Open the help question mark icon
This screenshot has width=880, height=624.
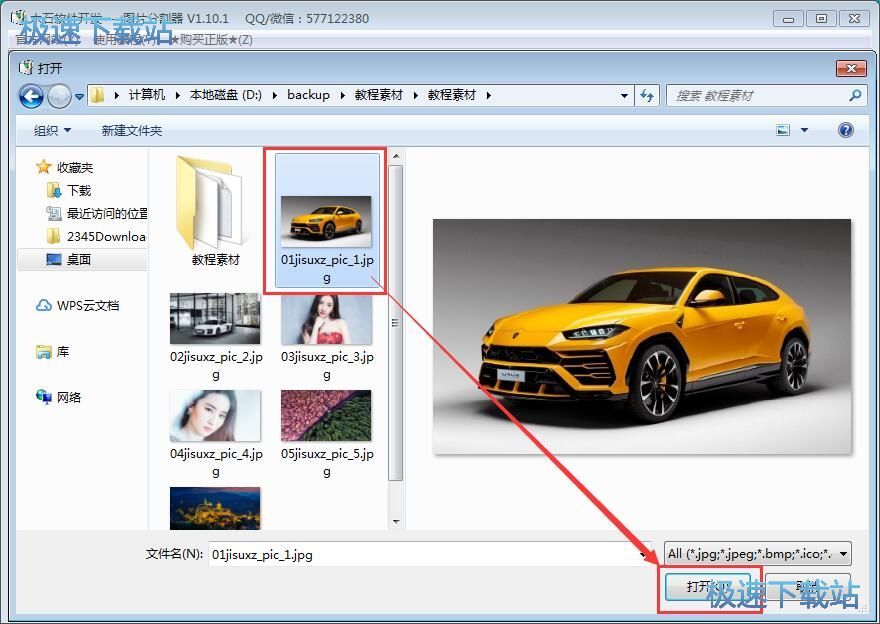[x=845, y=130]
